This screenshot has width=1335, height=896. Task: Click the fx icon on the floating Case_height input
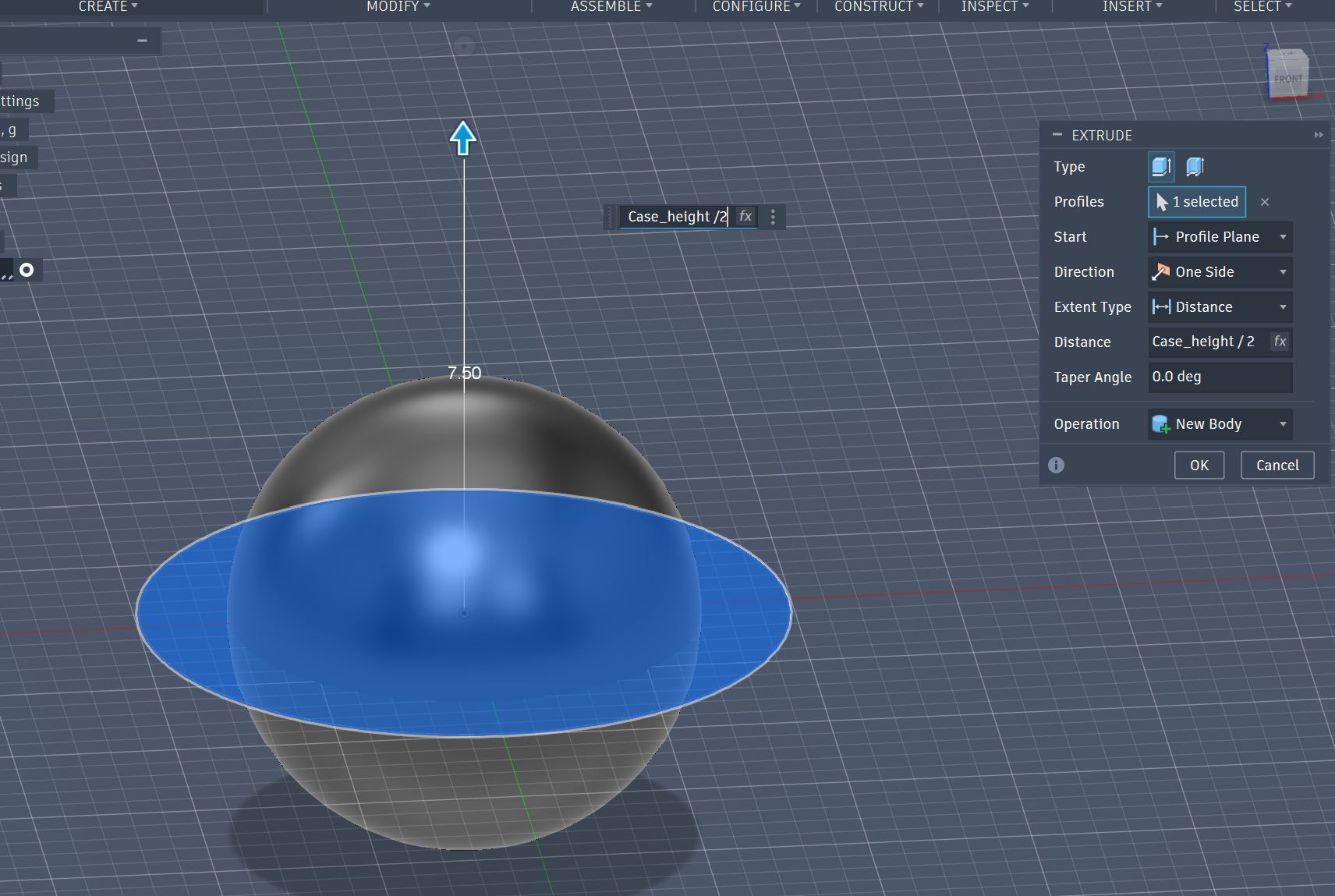tap(745, 216)
